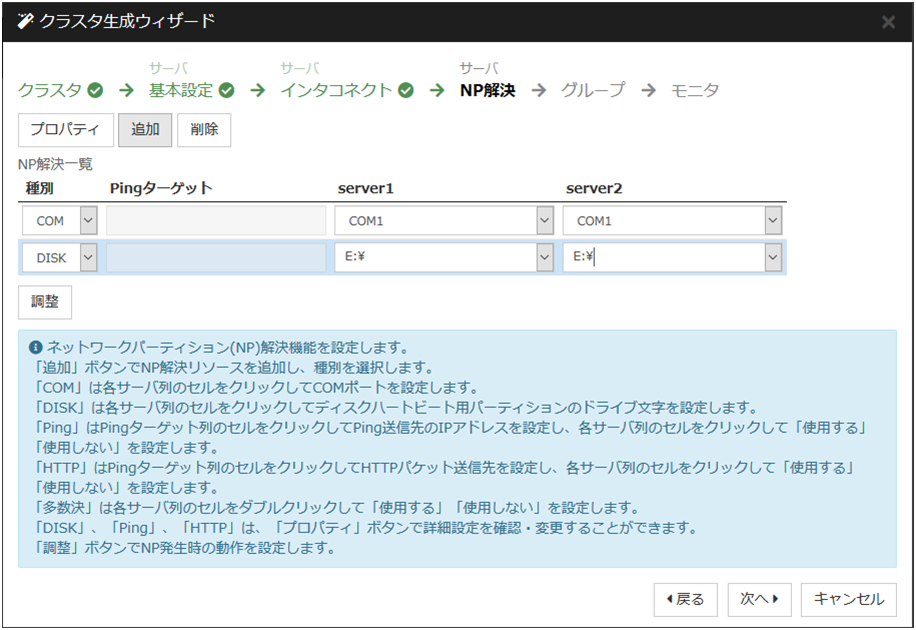Click the arrow between NP解決 and グループ
Viewport: 916px width, 630px height.
(539, 91)
